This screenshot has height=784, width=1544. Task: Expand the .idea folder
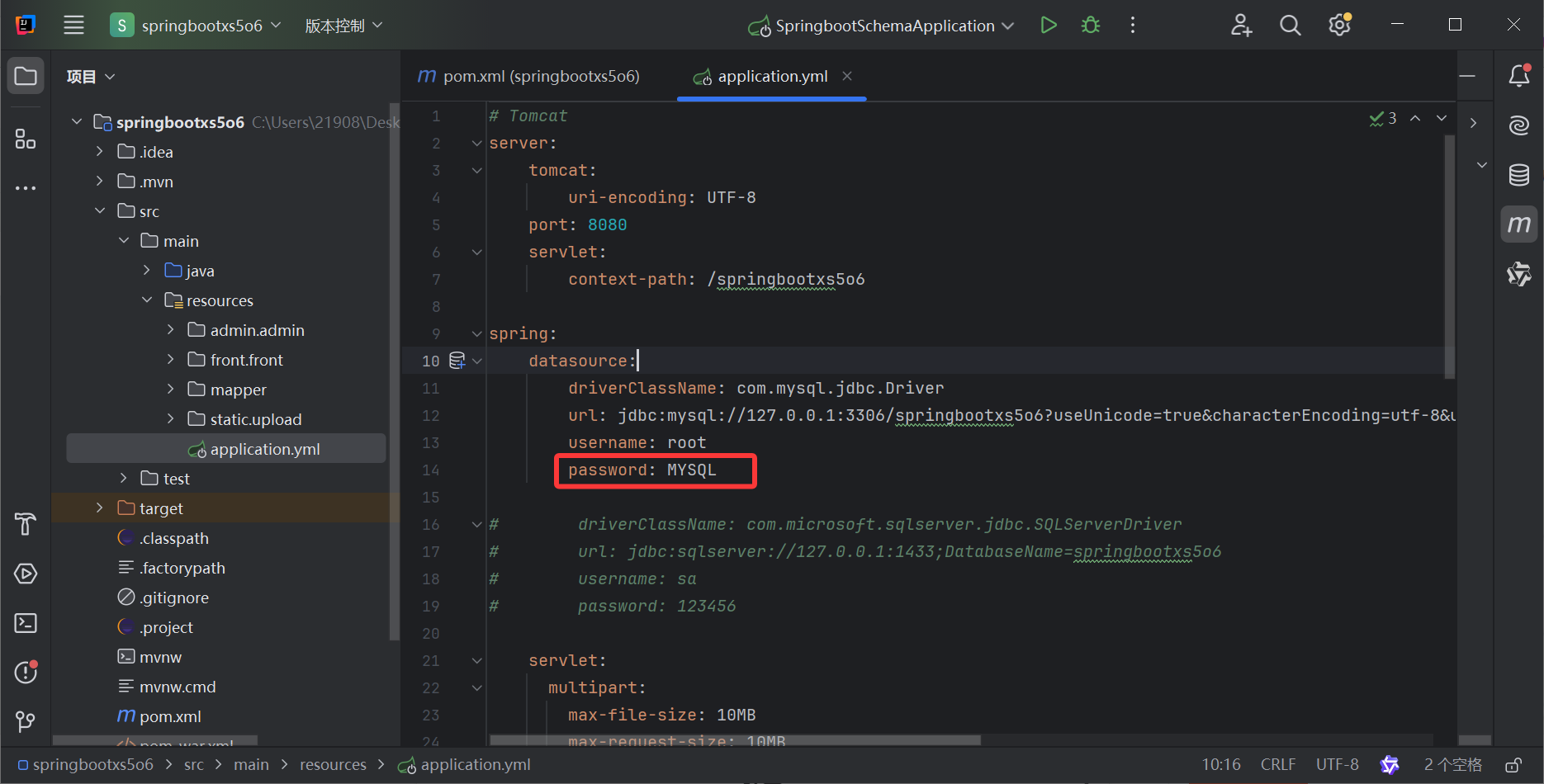pos(100,151)
